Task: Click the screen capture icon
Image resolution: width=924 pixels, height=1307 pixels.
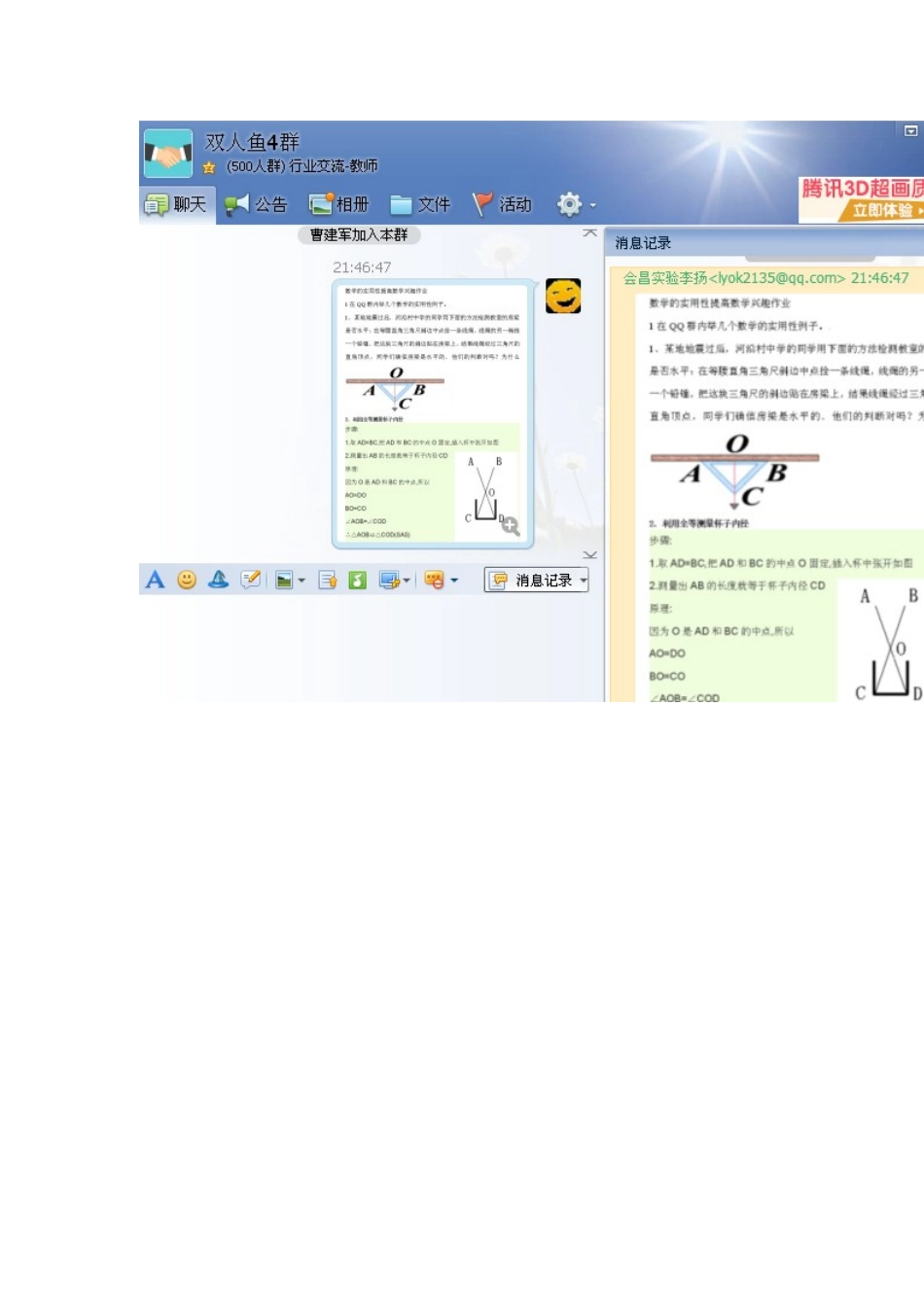Action: (x=389, y=581)
